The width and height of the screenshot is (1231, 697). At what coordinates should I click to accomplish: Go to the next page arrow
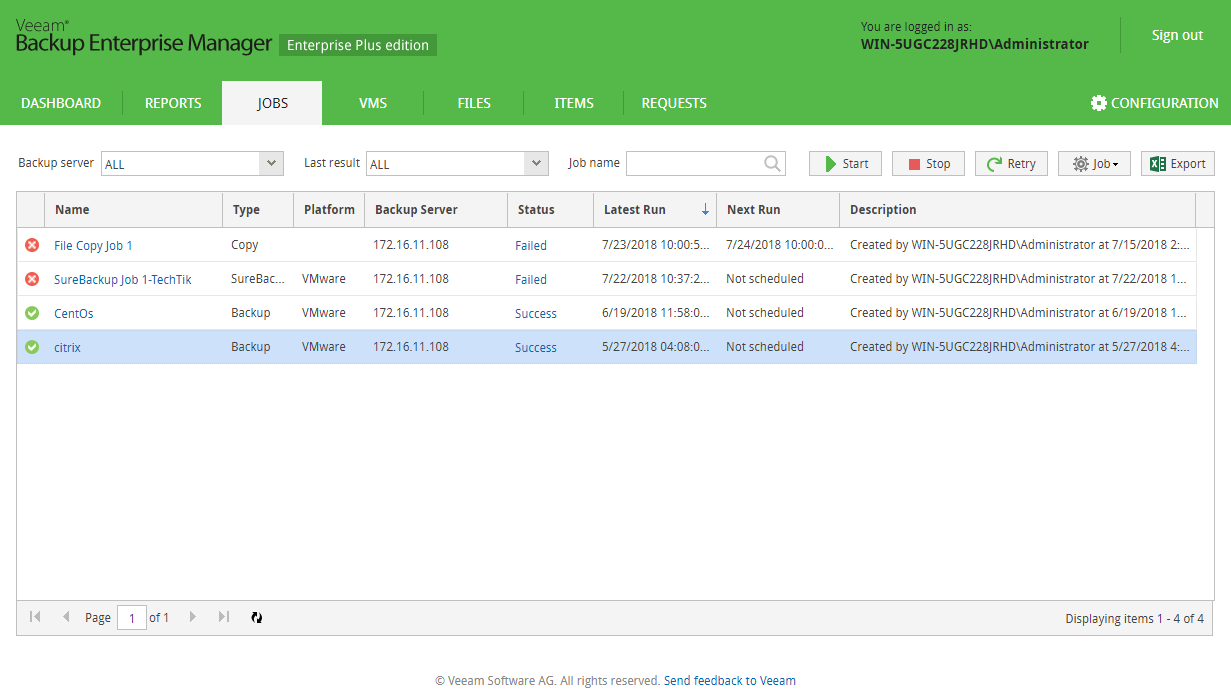(x=193, y=617)
